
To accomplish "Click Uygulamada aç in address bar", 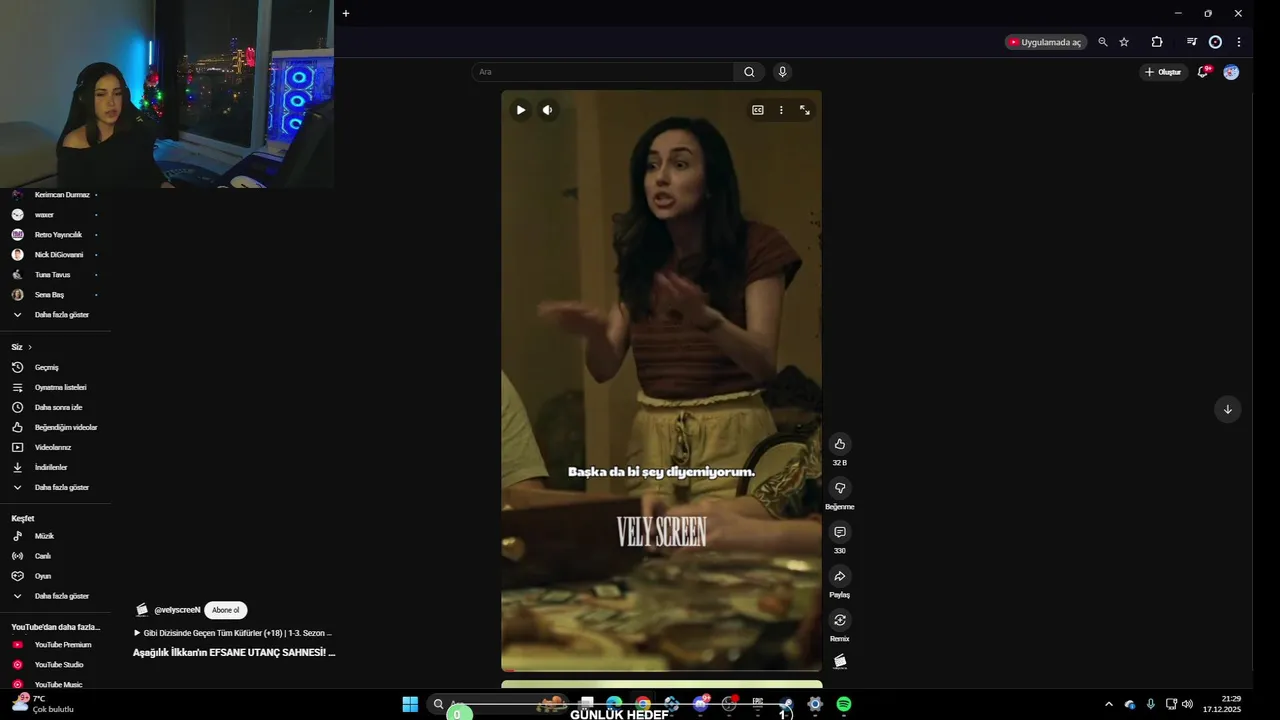I will point(1045,42).
